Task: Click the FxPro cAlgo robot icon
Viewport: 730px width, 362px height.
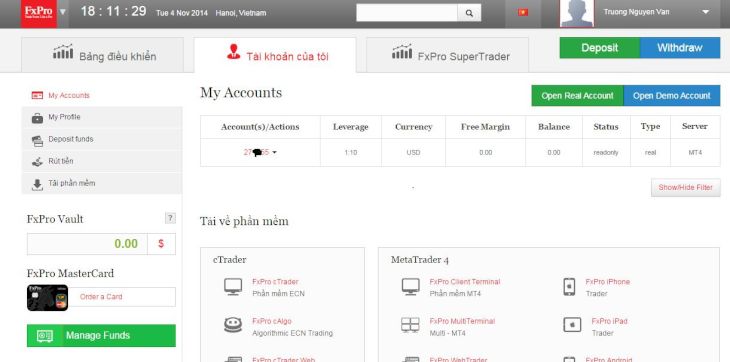Action: (x=233, y=325)
